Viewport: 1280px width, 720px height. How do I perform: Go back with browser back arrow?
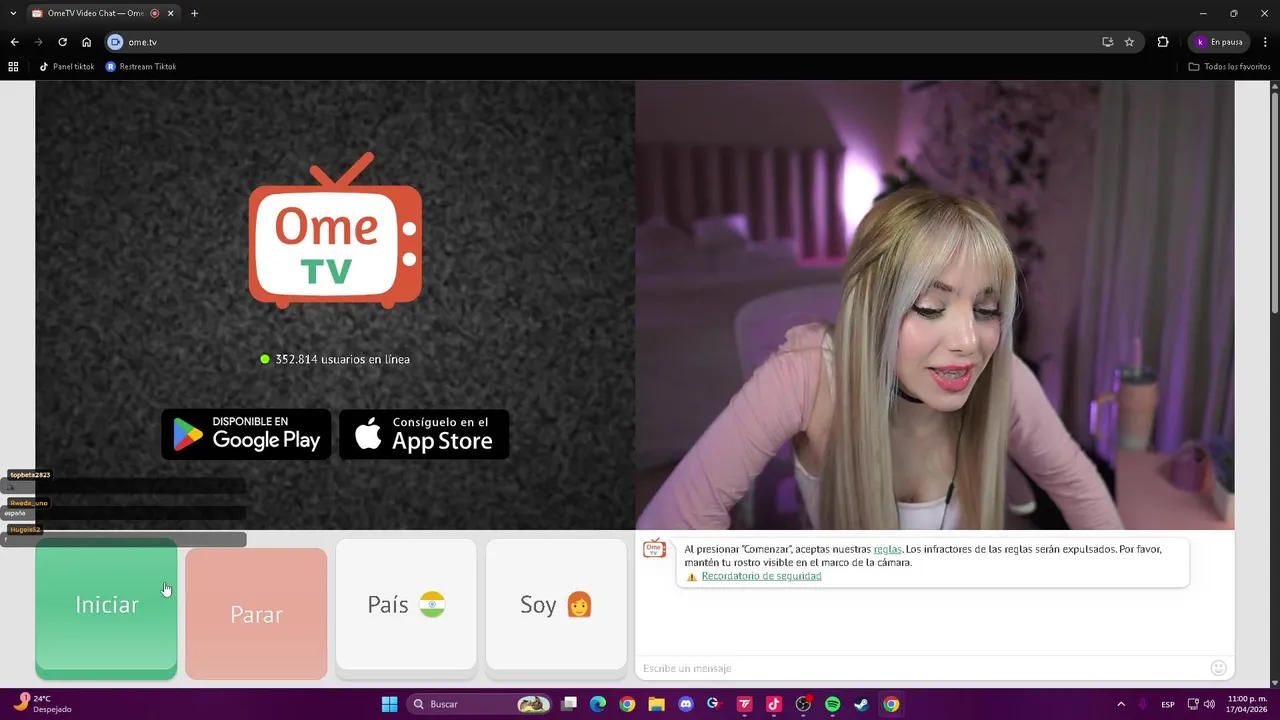point(14,42)
